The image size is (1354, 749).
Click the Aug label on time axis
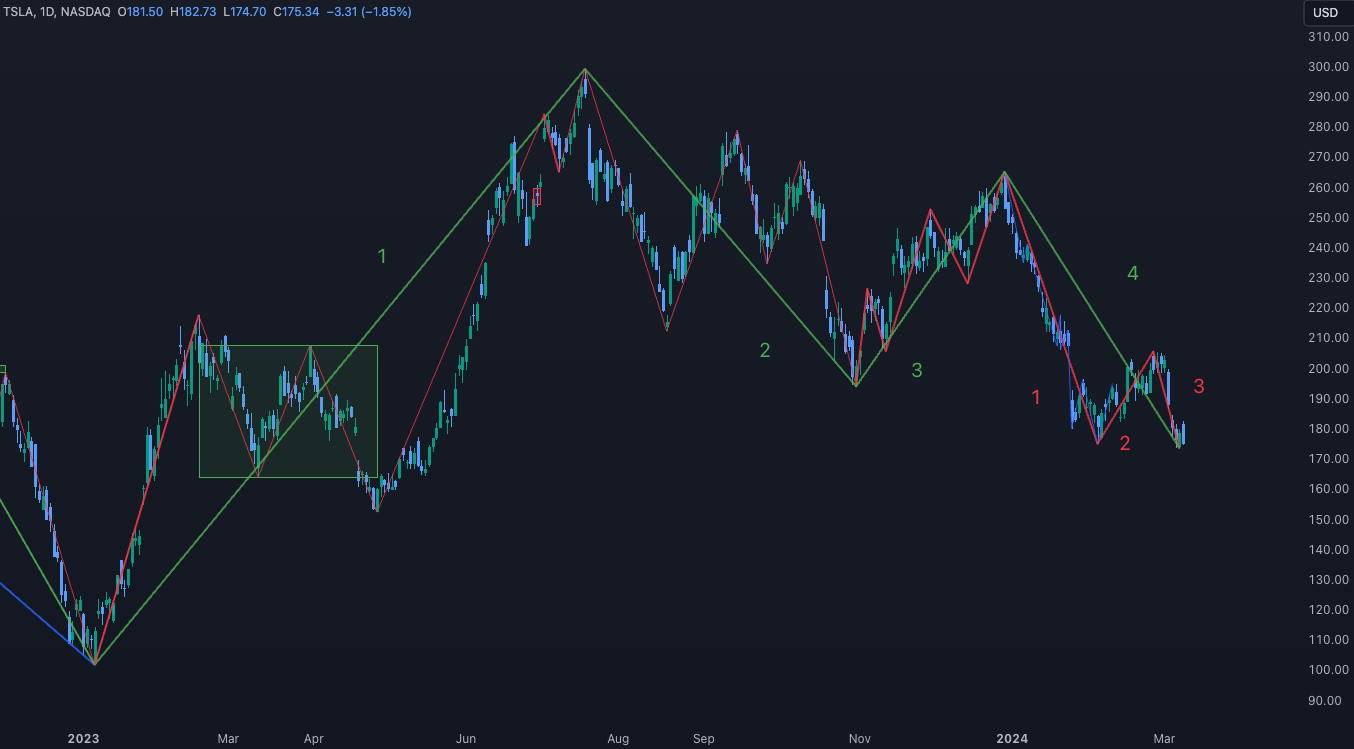tap(618, 739)
